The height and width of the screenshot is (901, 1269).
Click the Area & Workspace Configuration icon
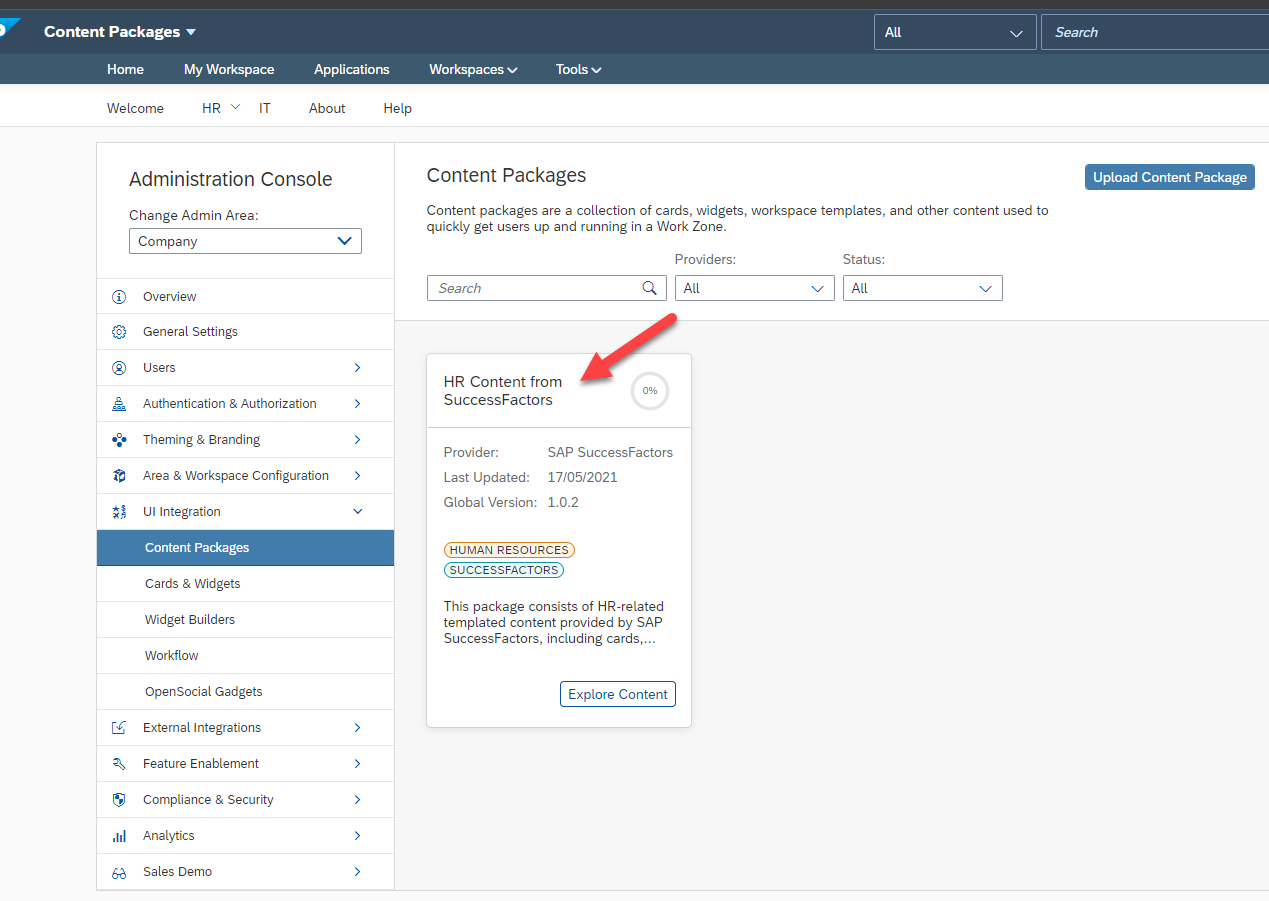(x=119, y=476)
